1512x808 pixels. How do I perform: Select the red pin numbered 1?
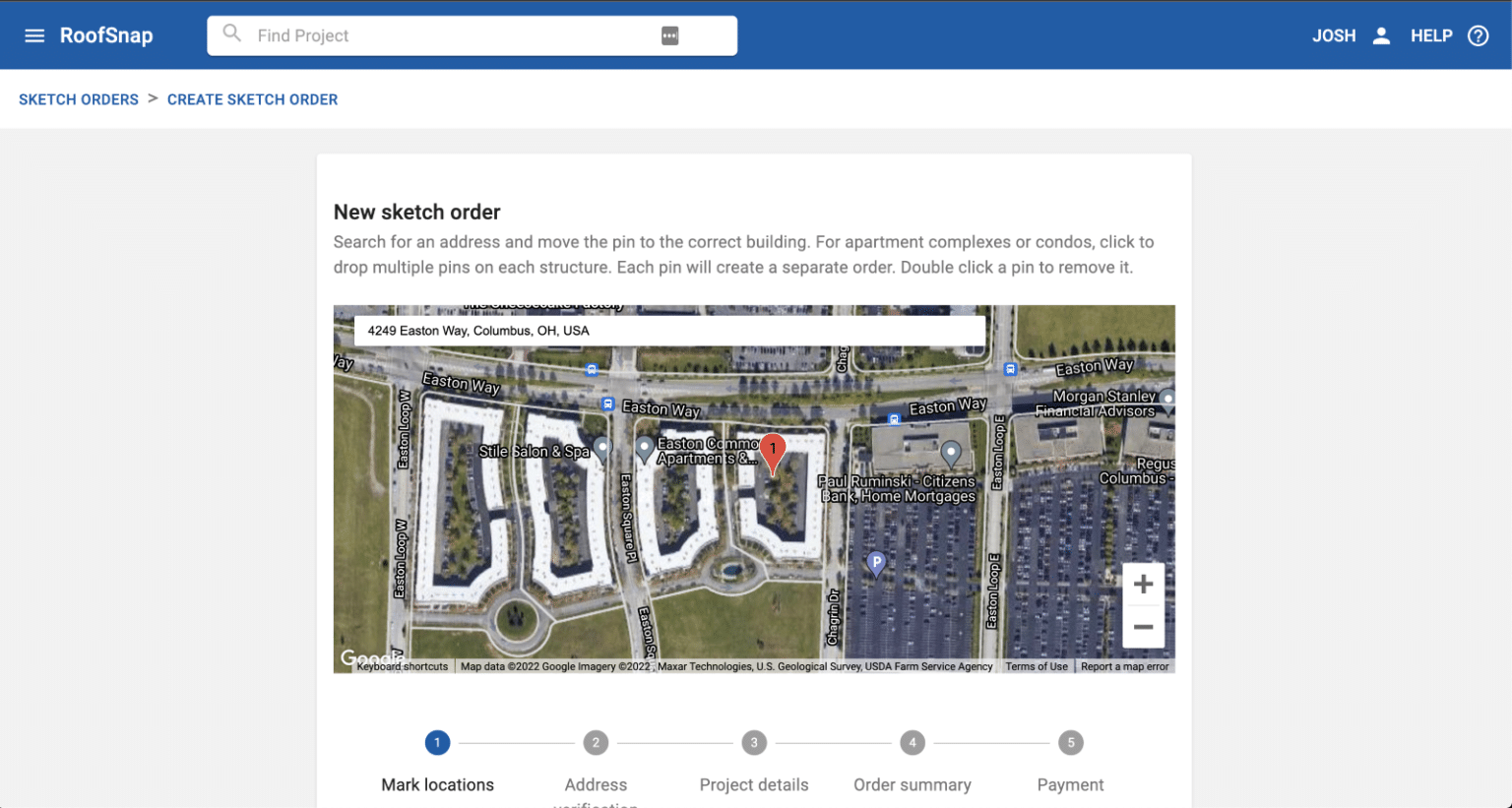tap(773, 454)
